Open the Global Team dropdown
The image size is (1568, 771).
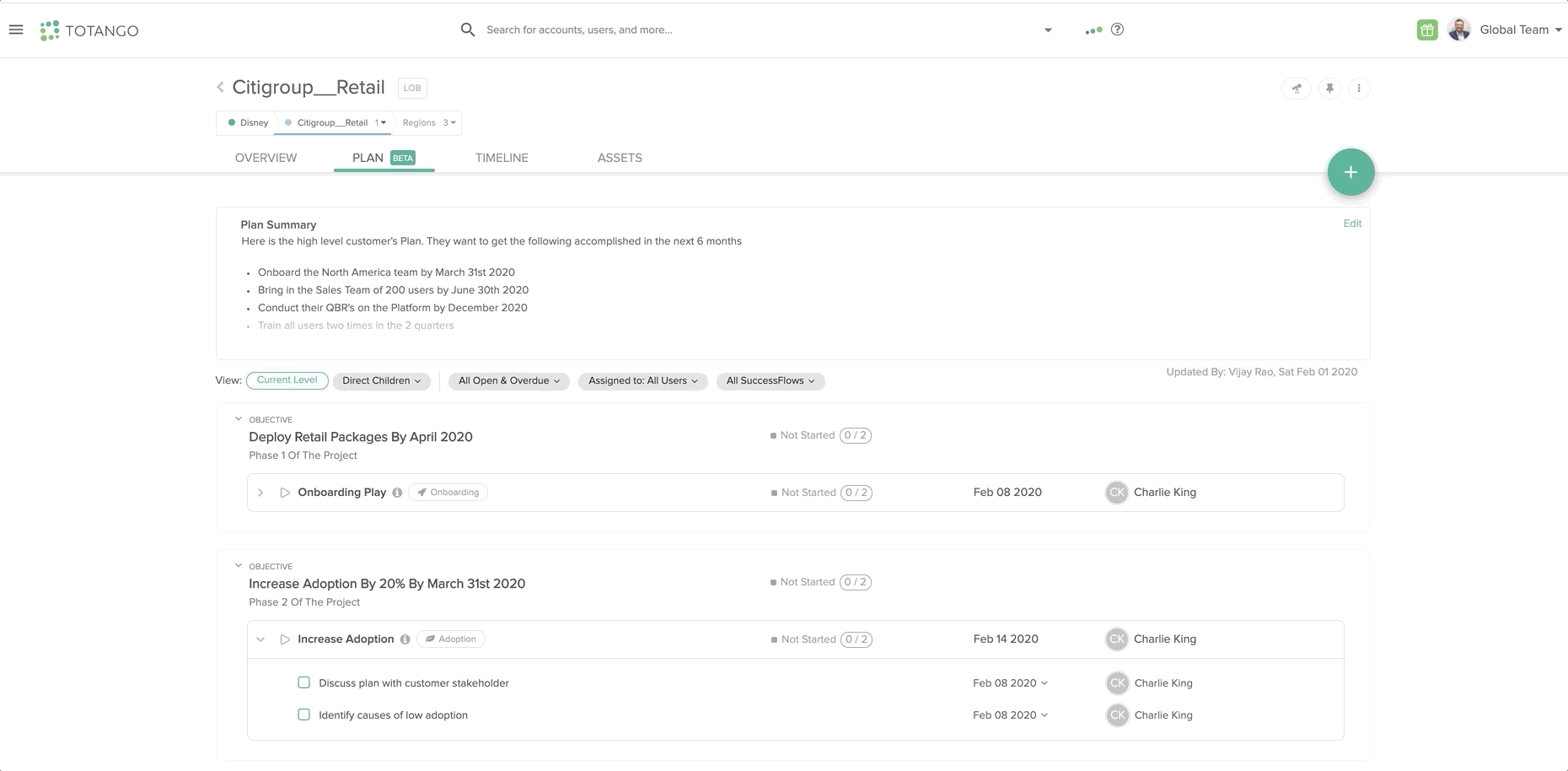tap(1521, 30)
